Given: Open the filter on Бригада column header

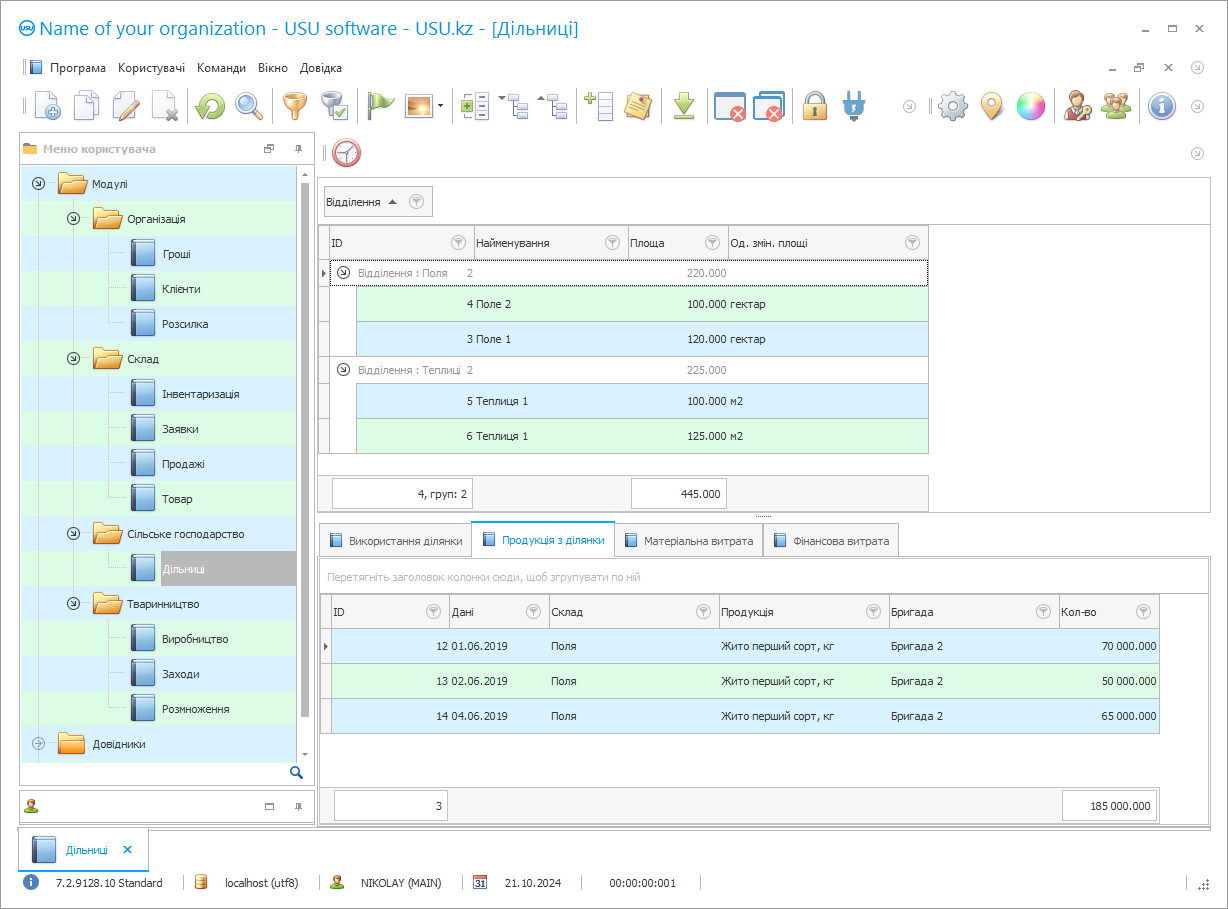Looking at the screenshot, I should (x=1043, y=611).
